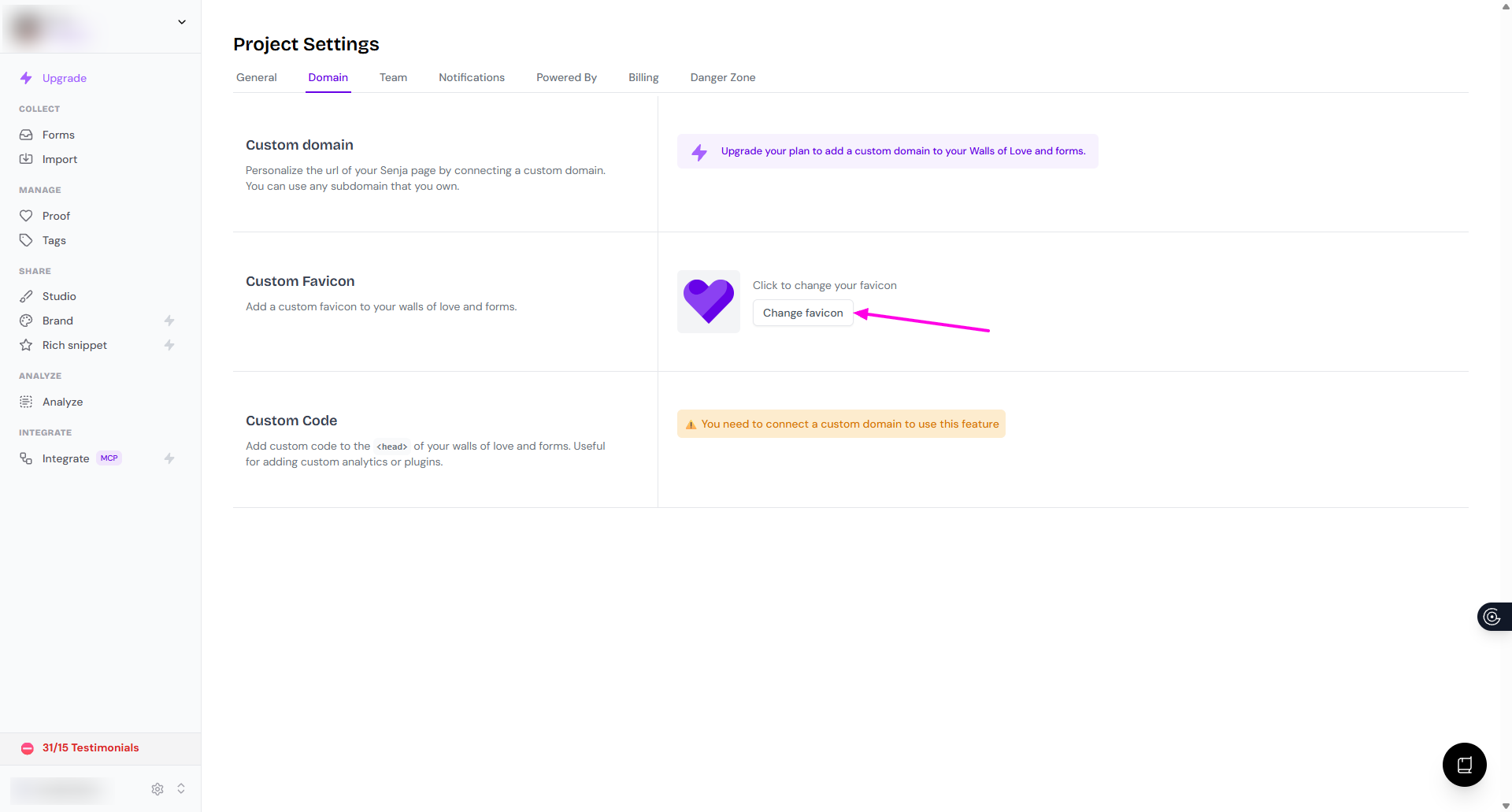Open Studio using the brush icon
Viewport: 1512px width, 812px height.
click(26, 296)
